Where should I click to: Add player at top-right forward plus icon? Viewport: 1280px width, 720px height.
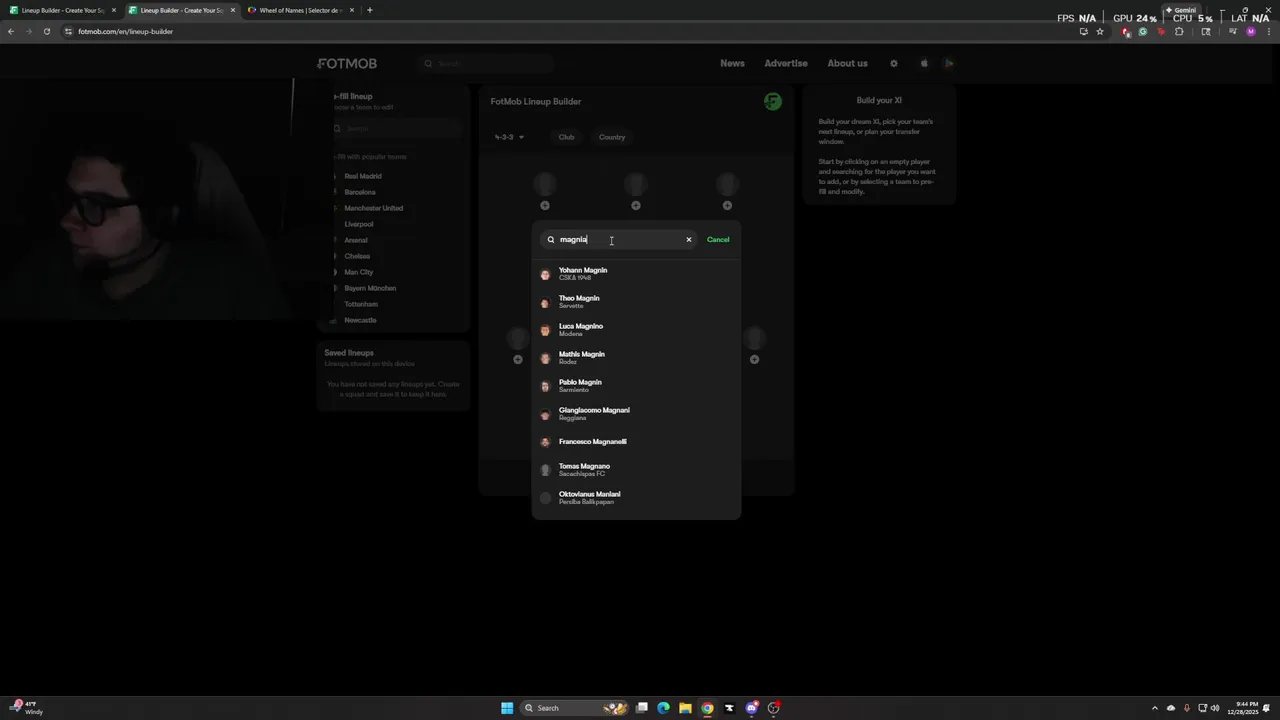[727, 206]
